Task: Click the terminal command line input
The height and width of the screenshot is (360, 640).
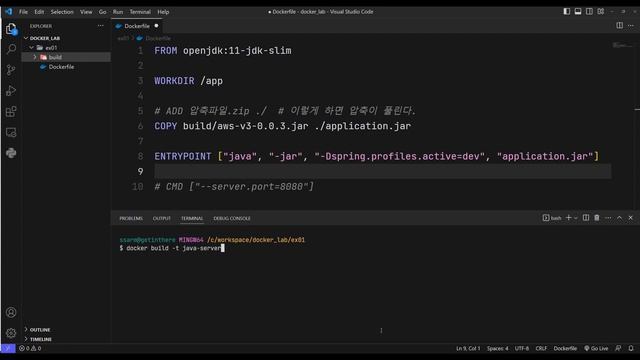Action: [x=172, y=248]
